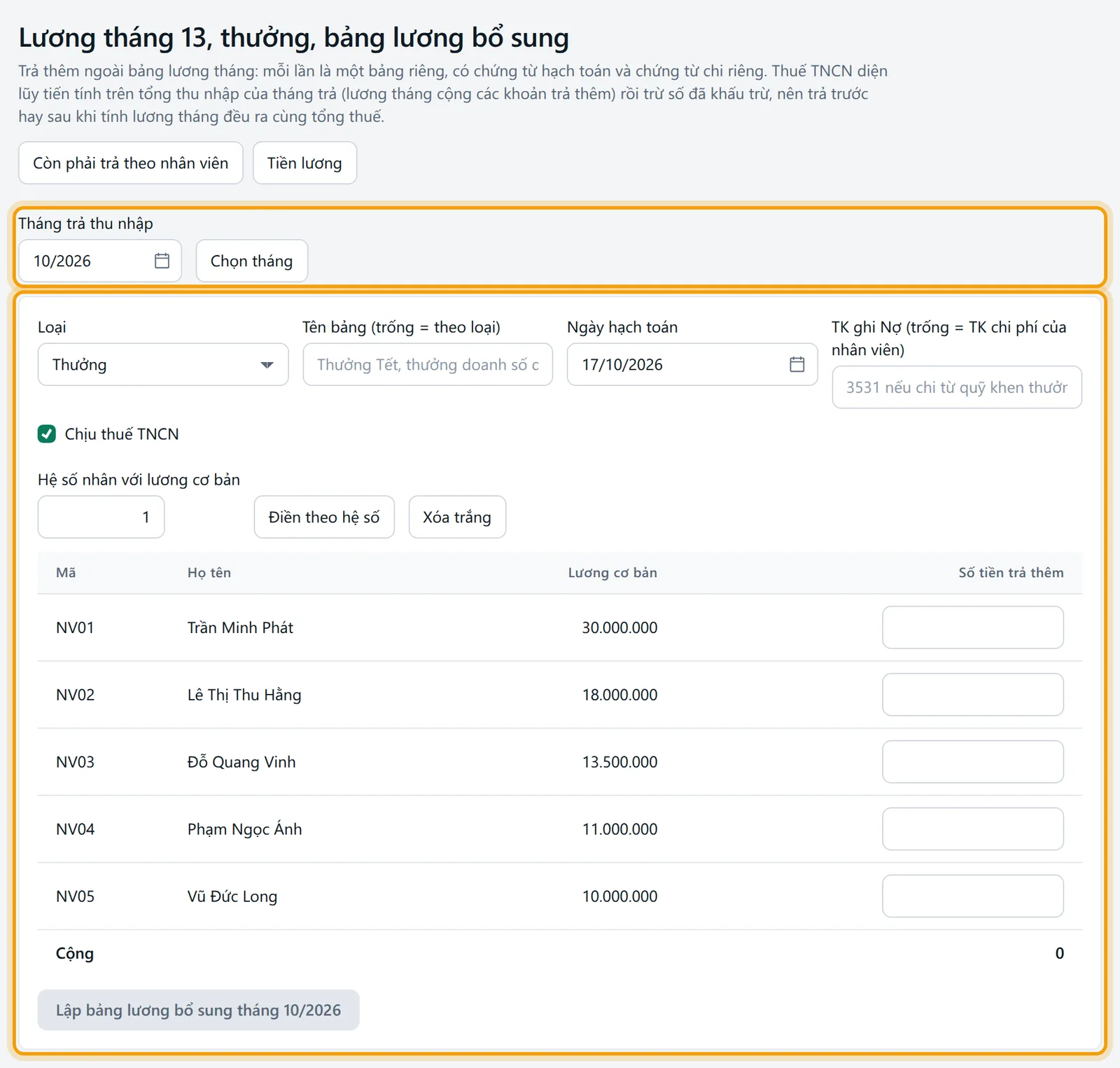
Task: Focus bonus amount field for Phạm Ngọc Ánh
Action: click(x=973, y=829)
